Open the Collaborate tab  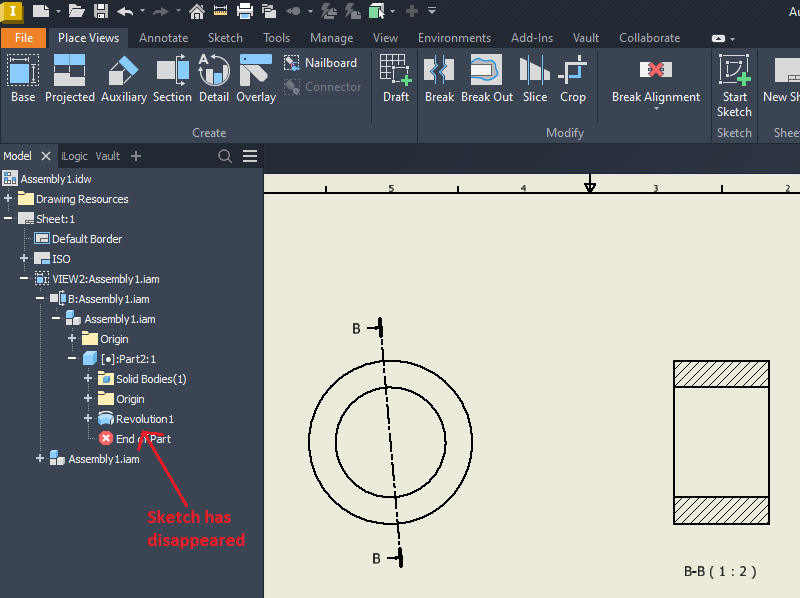[649, 38]
